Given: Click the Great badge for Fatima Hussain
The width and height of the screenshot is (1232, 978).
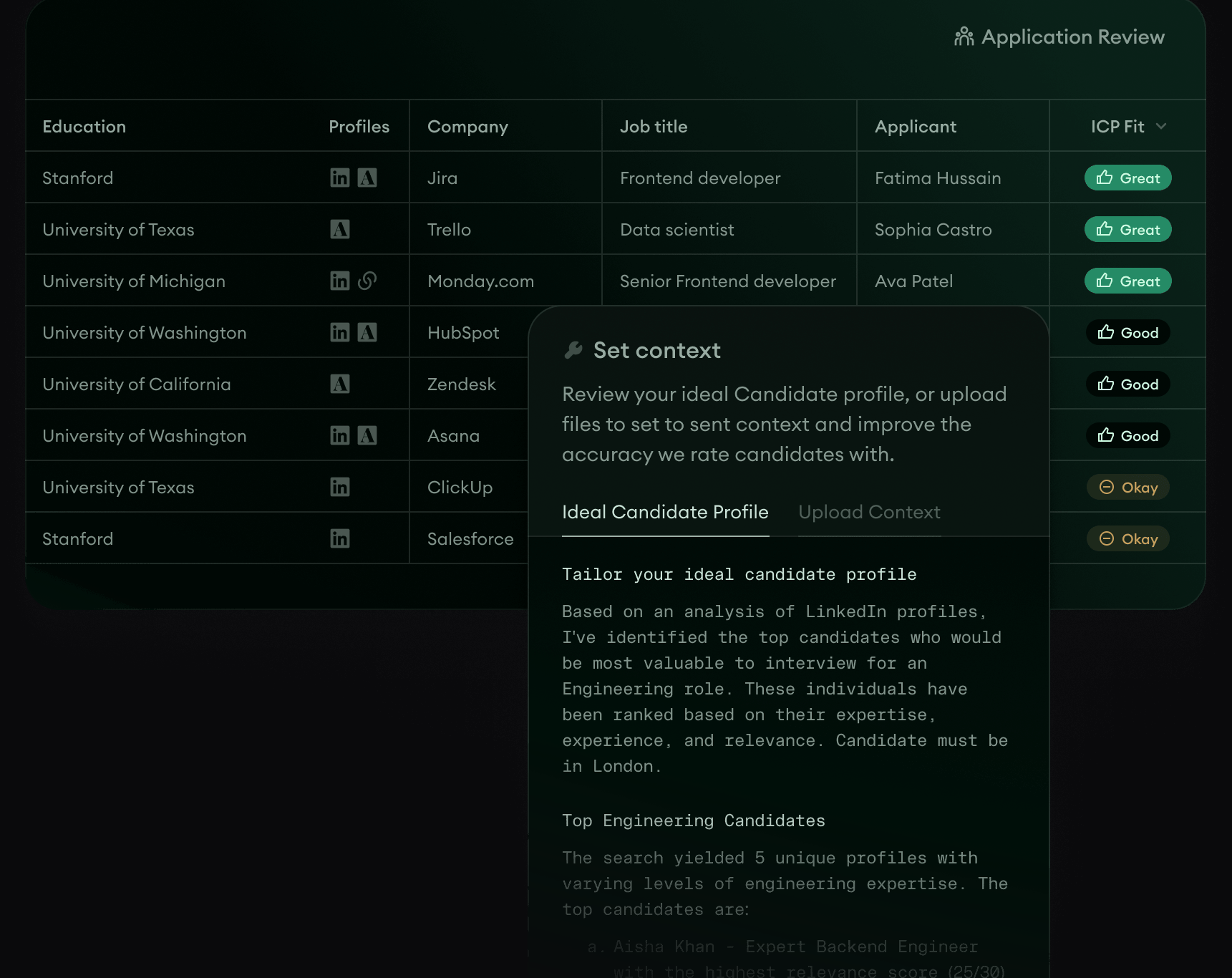Looking at the screenshot, I should click(x=1128, y=178).
